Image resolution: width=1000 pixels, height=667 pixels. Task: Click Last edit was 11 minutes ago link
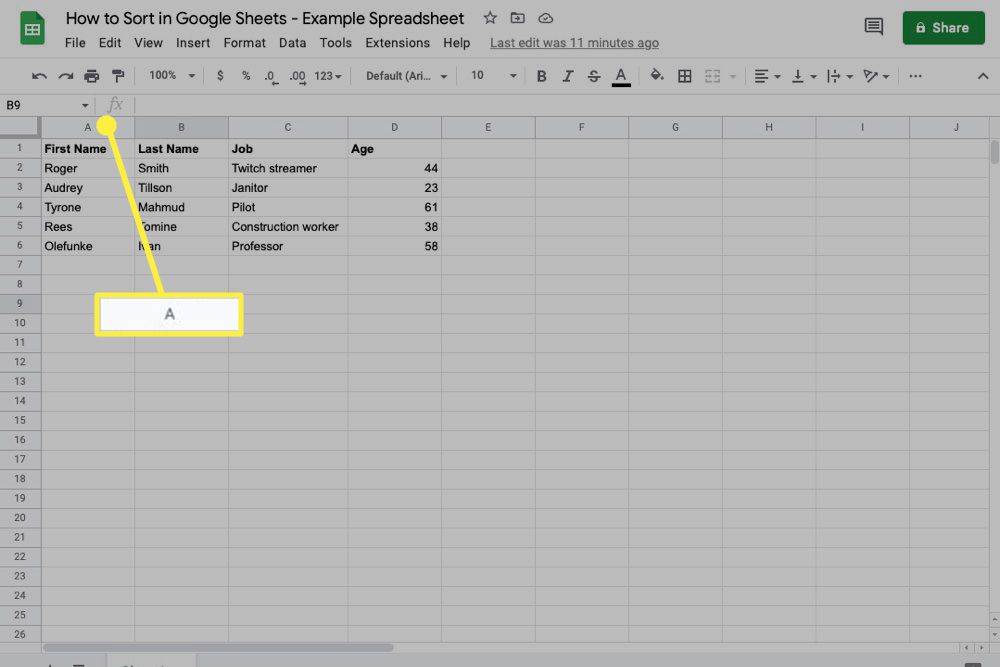[574, 43]
